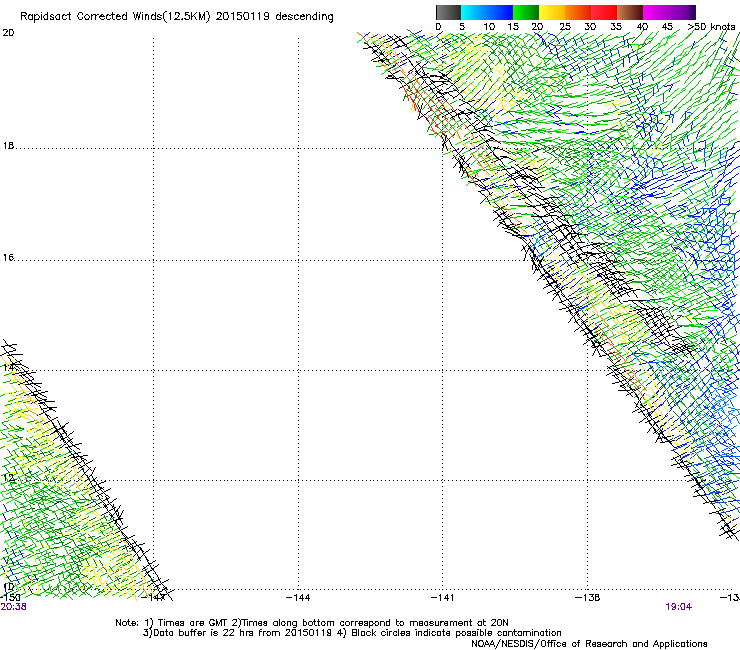Click the yellow 20-25 knots color band
The height and width of the screenshot is (650, 740).
point(552,12)
